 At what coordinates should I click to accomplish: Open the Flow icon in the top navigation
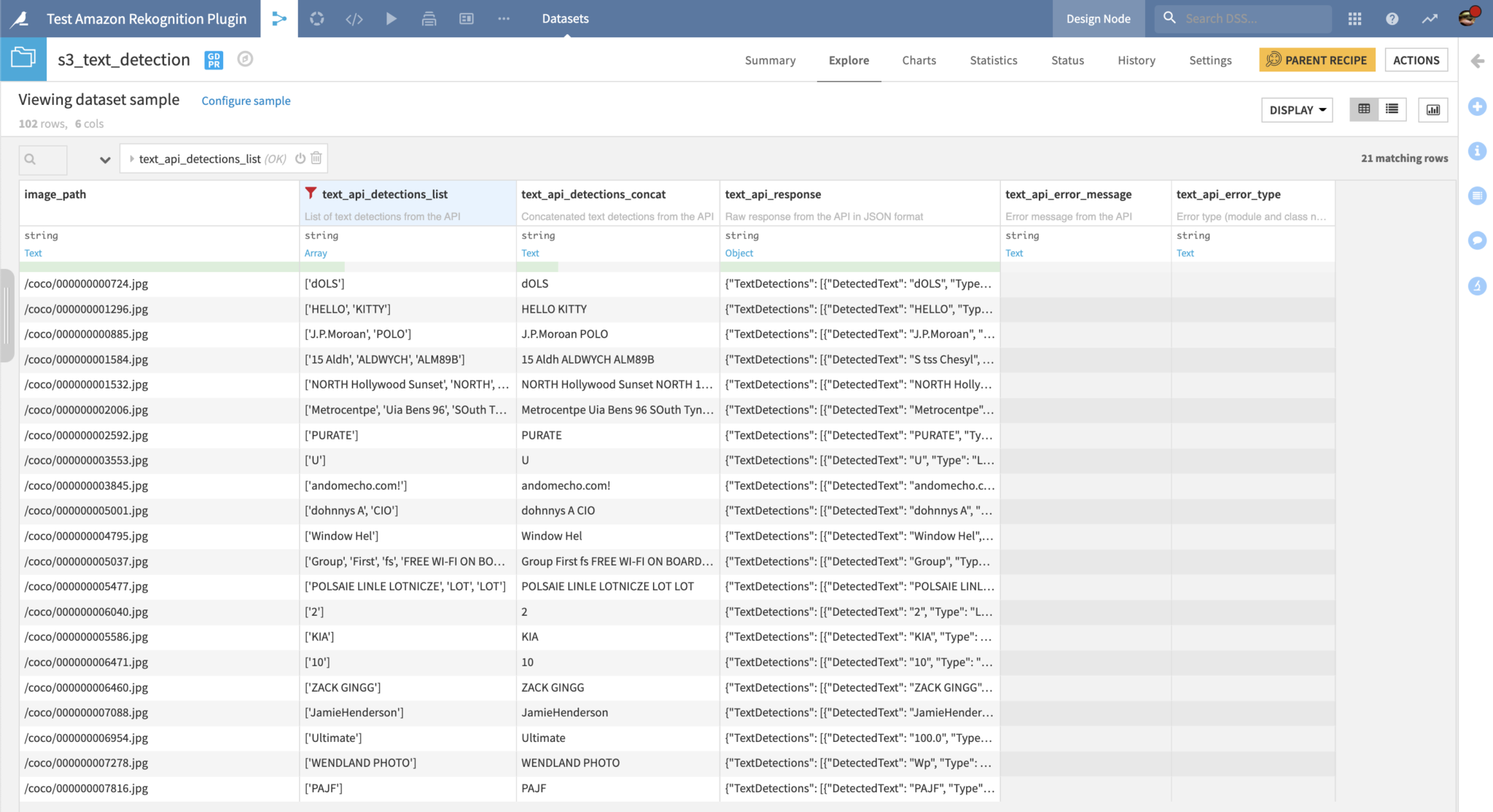point(279,18)
